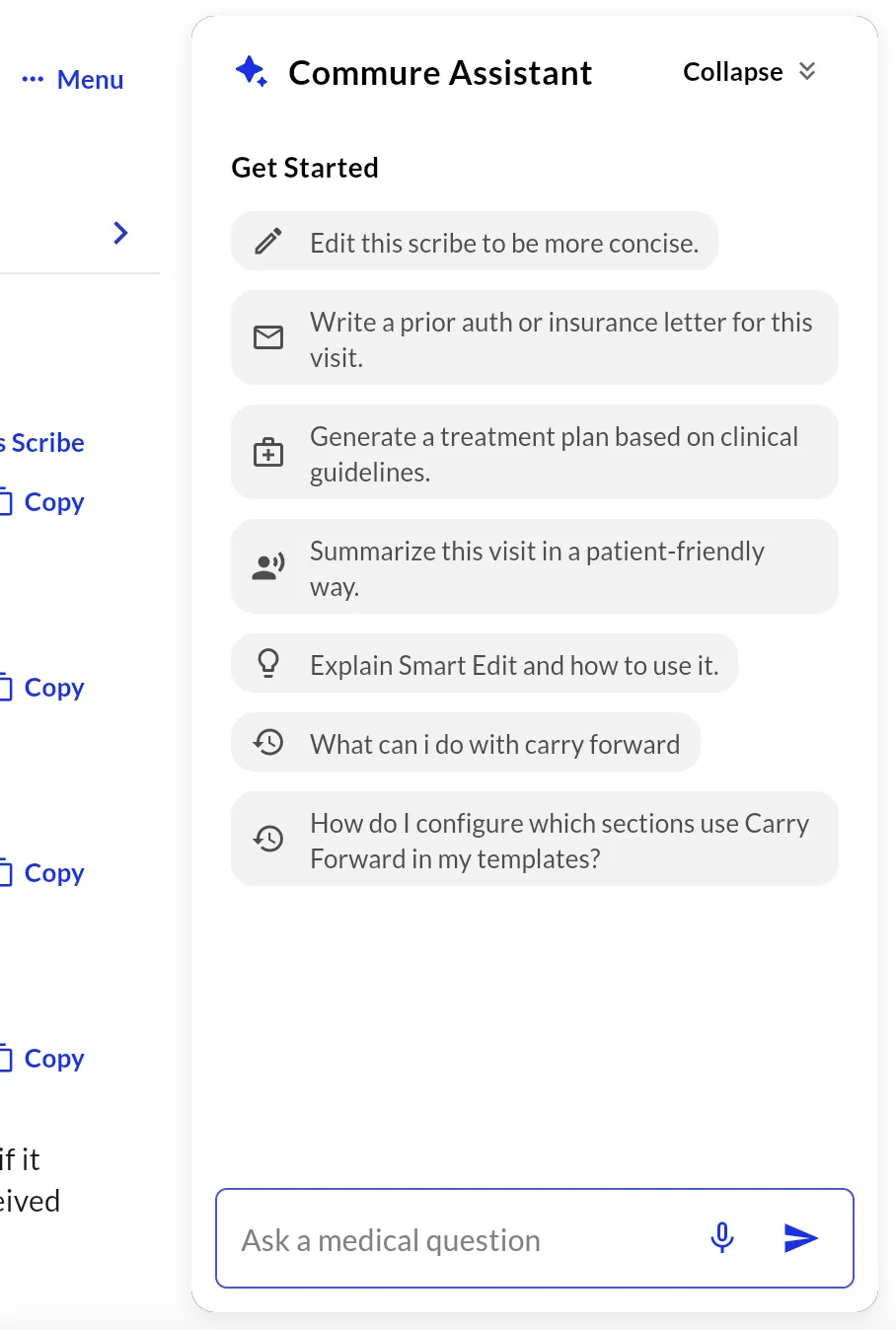The height and width of the screenshot is (1330, 896).
Task: Expand the right-pointing chevron in left pane
Action: pyautogui.click(x=120, y=233)
